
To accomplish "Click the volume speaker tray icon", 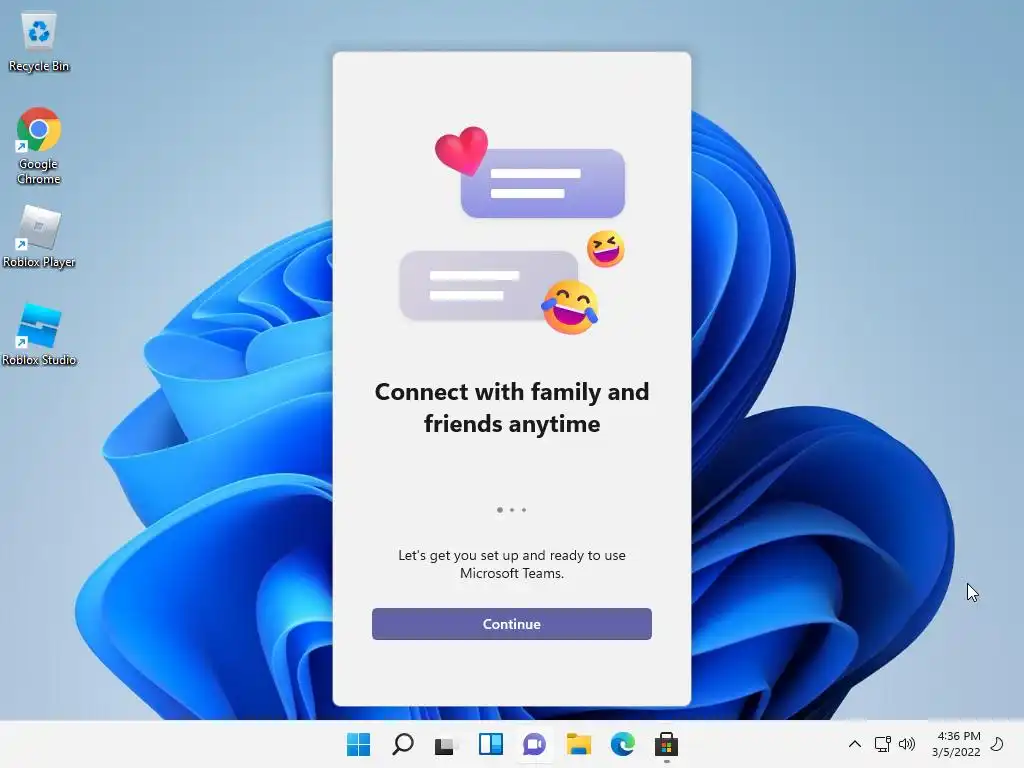I will [906, 744].
